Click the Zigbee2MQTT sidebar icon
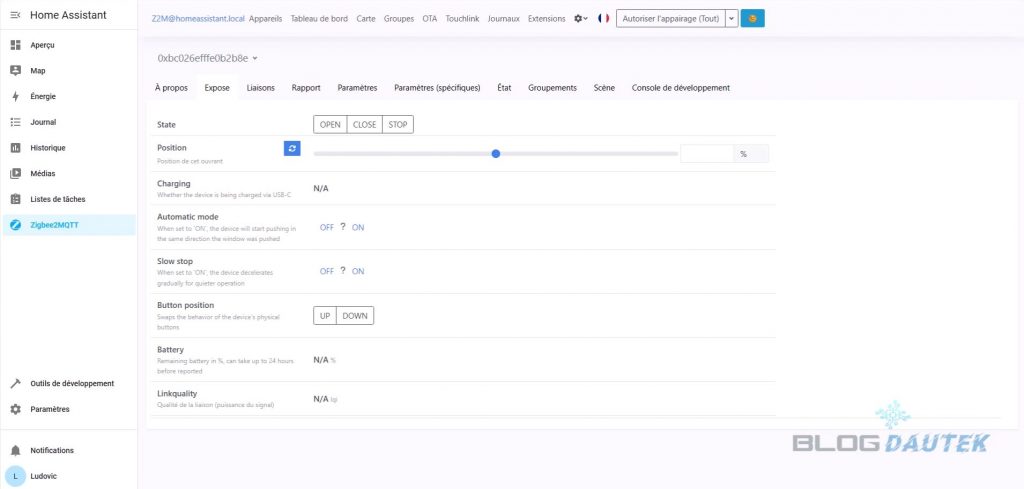This screenshot has height=489, width=1024. (15, 225)
